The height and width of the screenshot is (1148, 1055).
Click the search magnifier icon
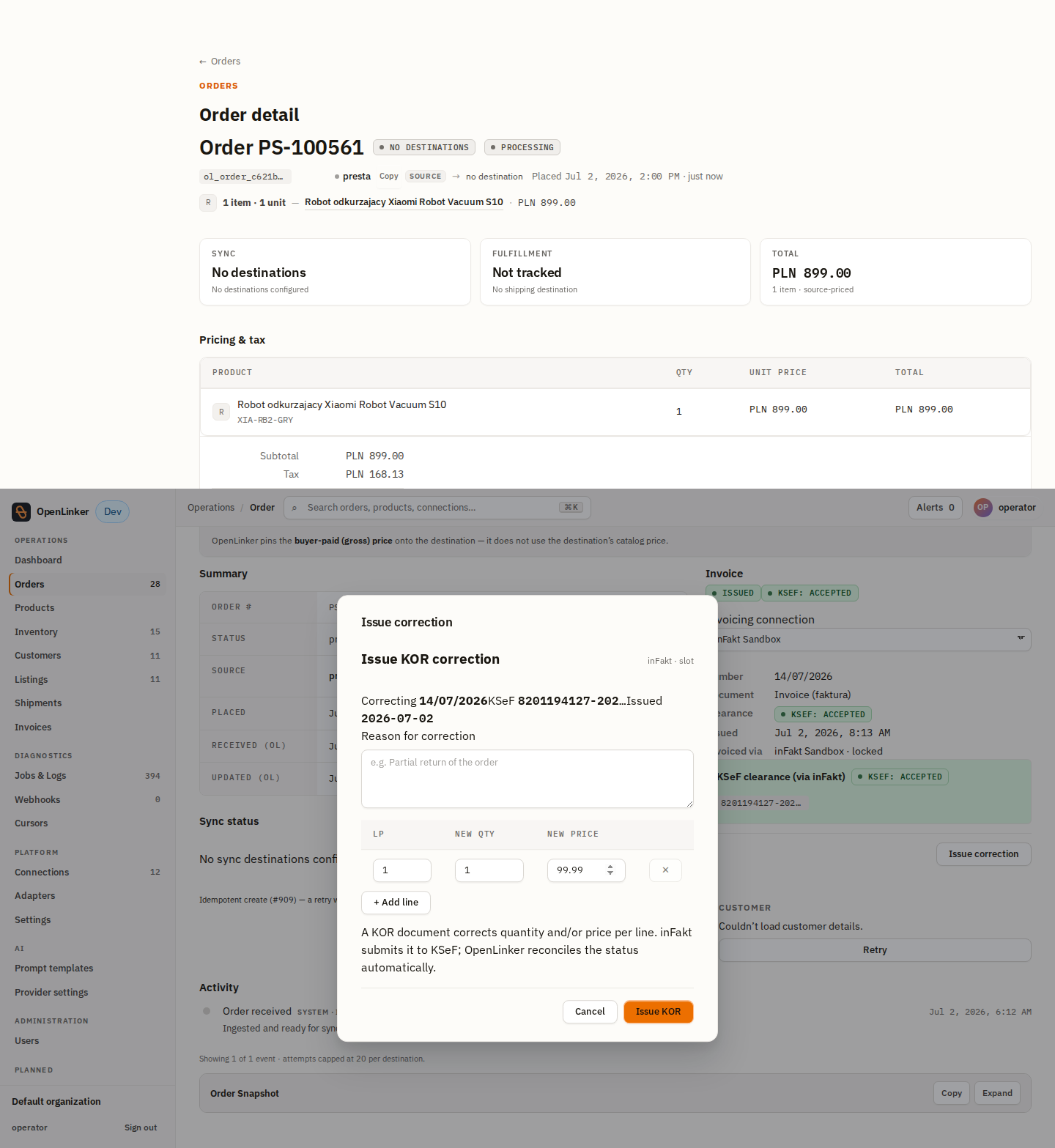[295, 508]
